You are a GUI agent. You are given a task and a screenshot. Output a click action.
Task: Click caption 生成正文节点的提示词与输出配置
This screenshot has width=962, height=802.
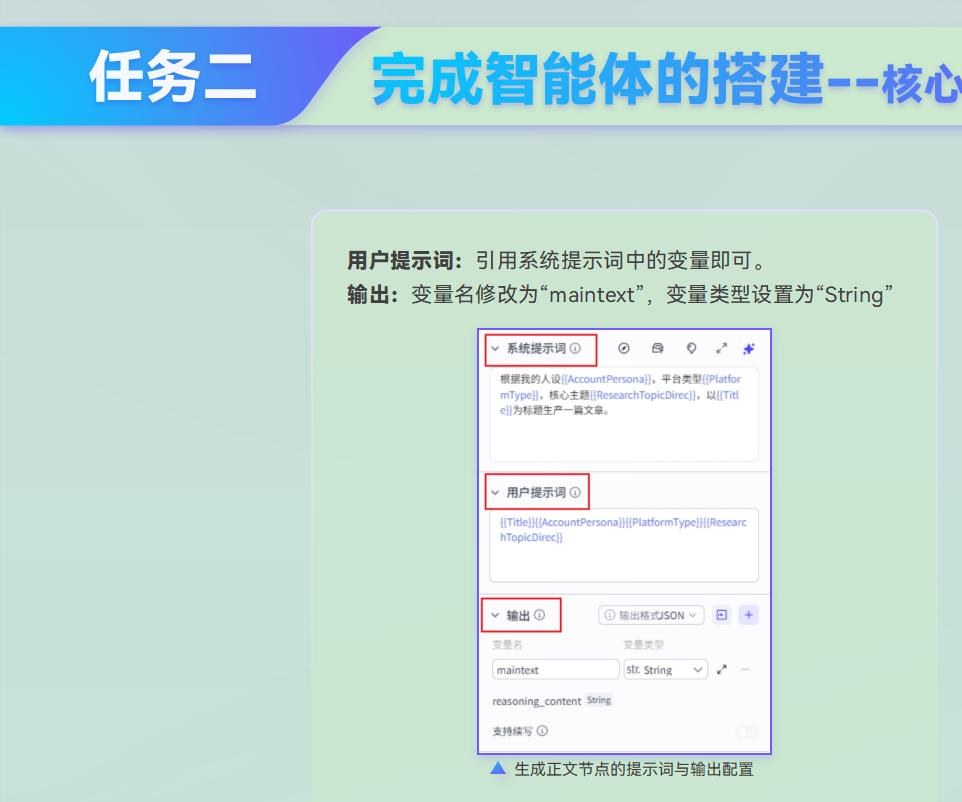pyautogui.click(x=634, y=769)
